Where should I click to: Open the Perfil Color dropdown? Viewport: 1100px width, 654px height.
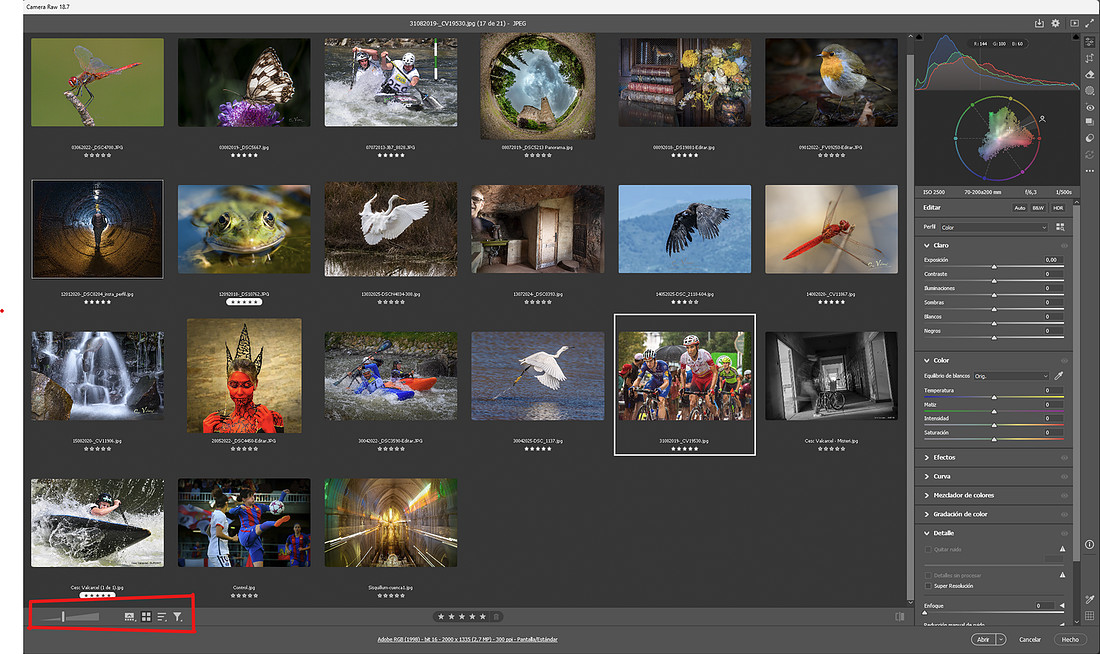[x=994, y=227]
